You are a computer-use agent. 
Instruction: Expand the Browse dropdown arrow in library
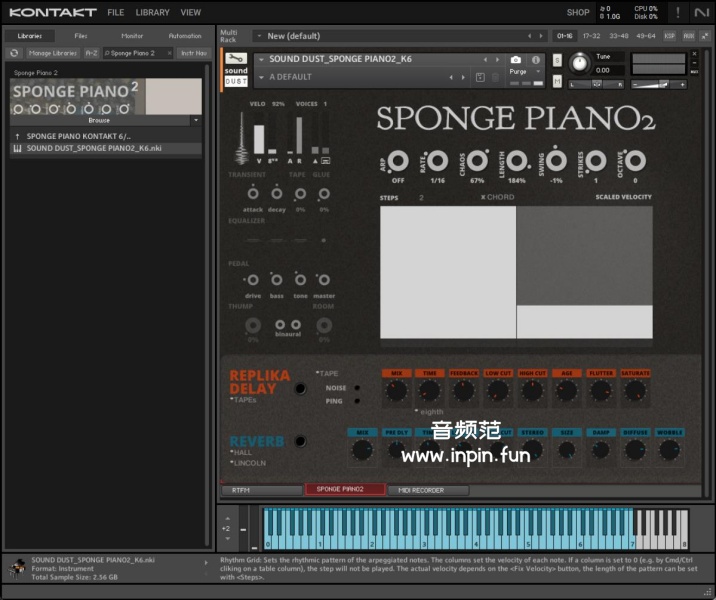tap(195, 120)
